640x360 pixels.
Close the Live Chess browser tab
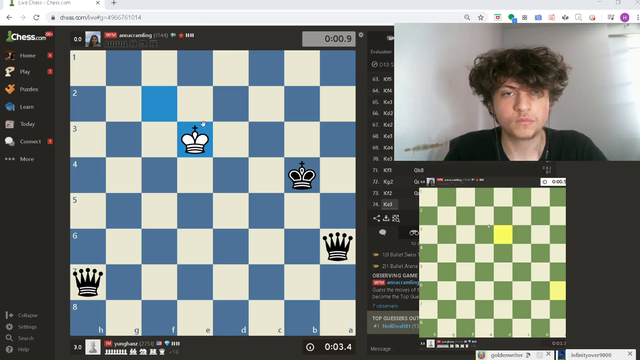(98, 3)
